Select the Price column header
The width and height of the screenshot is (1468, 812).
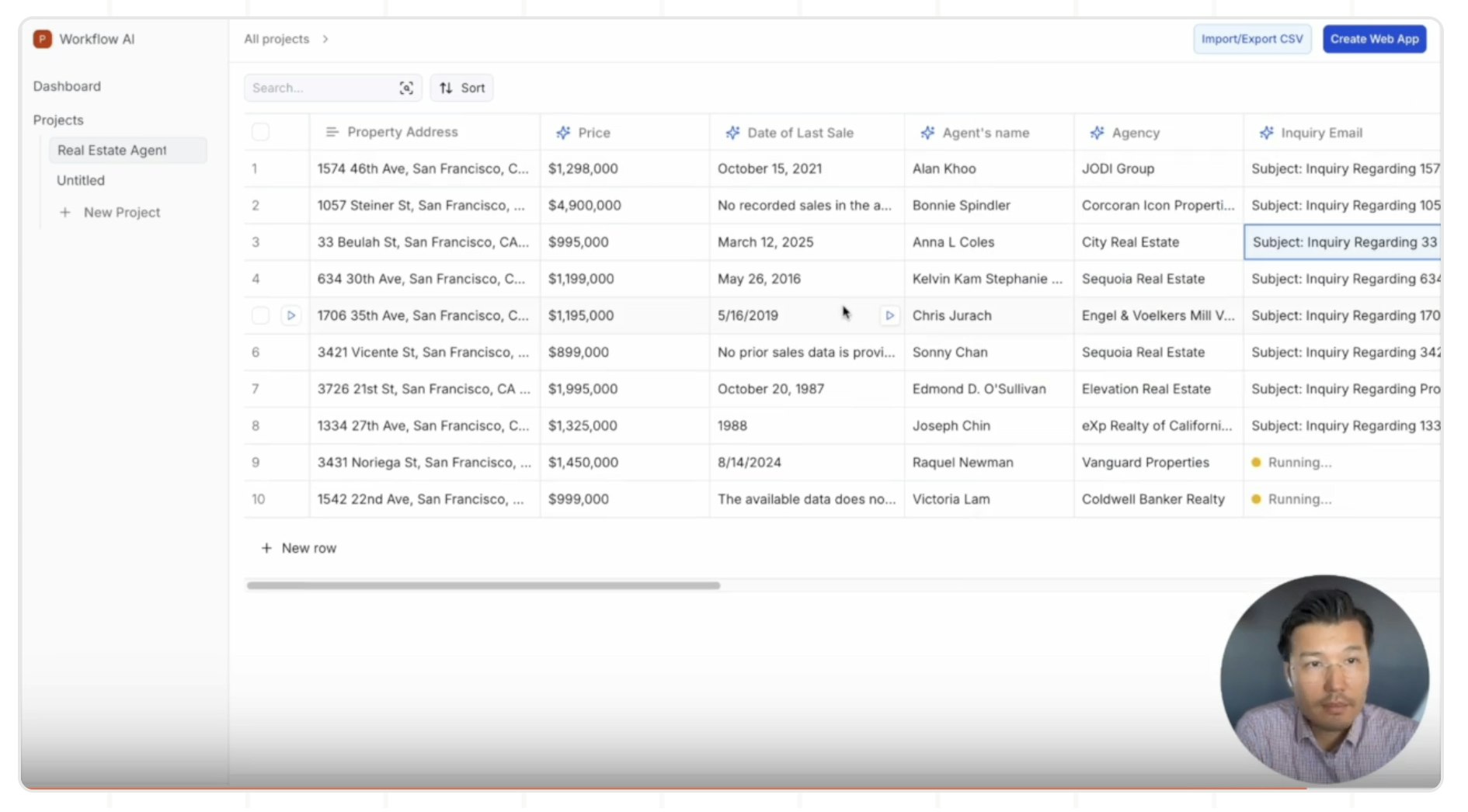625,132
